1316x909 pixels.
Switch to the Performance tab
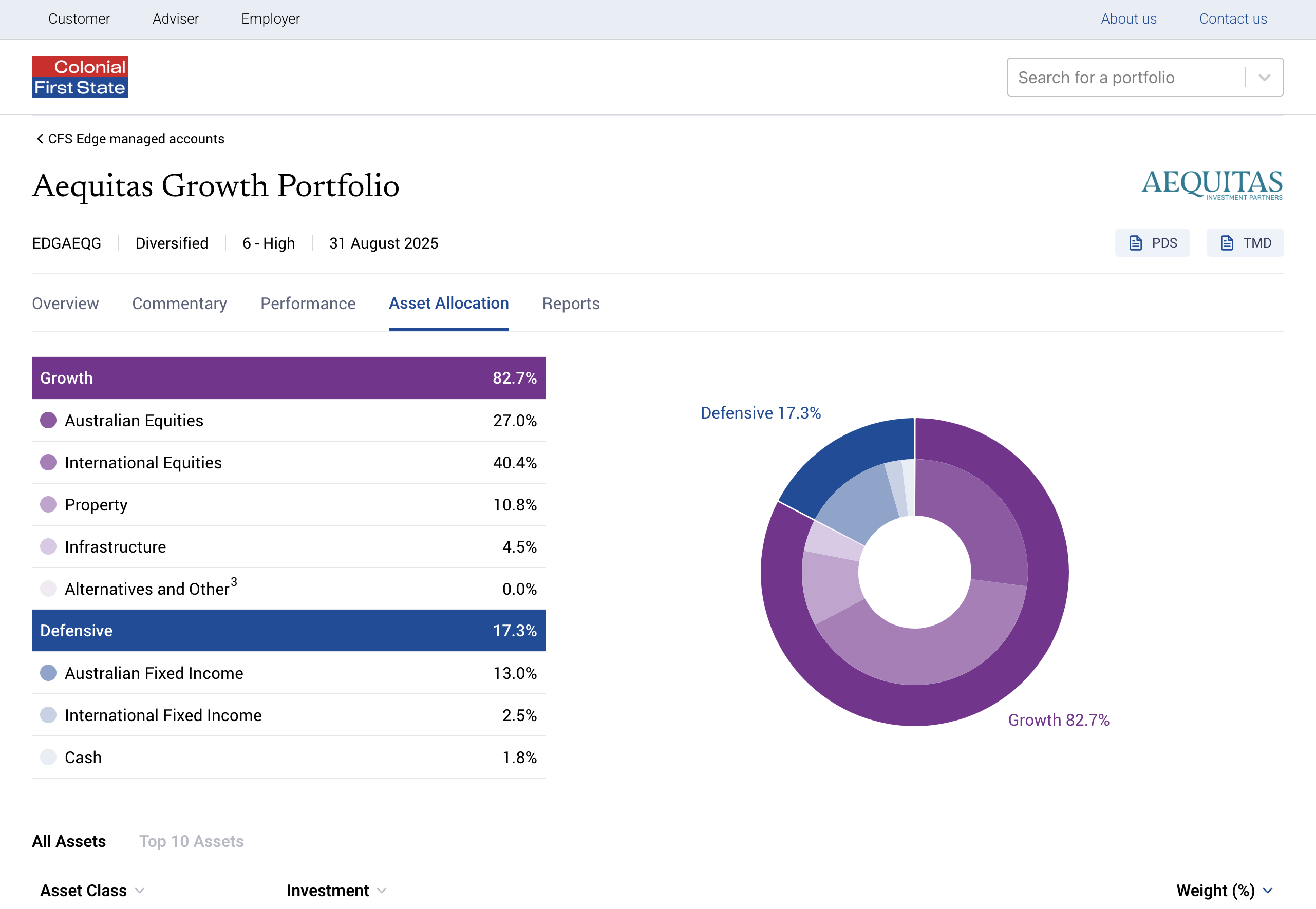pyautogui.click(x=308, y=304)
